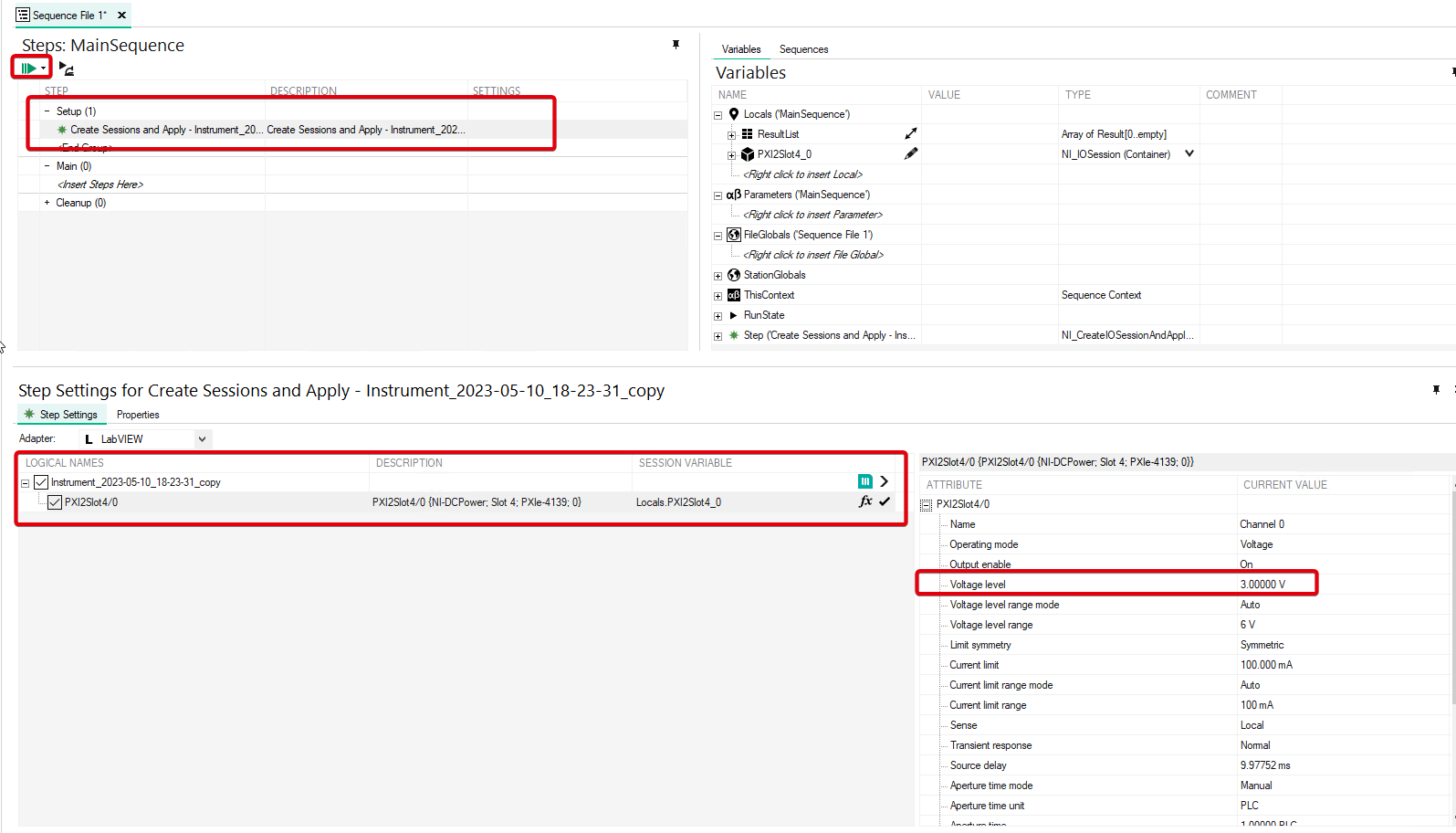Click the ThisContext icon
This screenshot has width=1456, height=833.
[734, 295]
